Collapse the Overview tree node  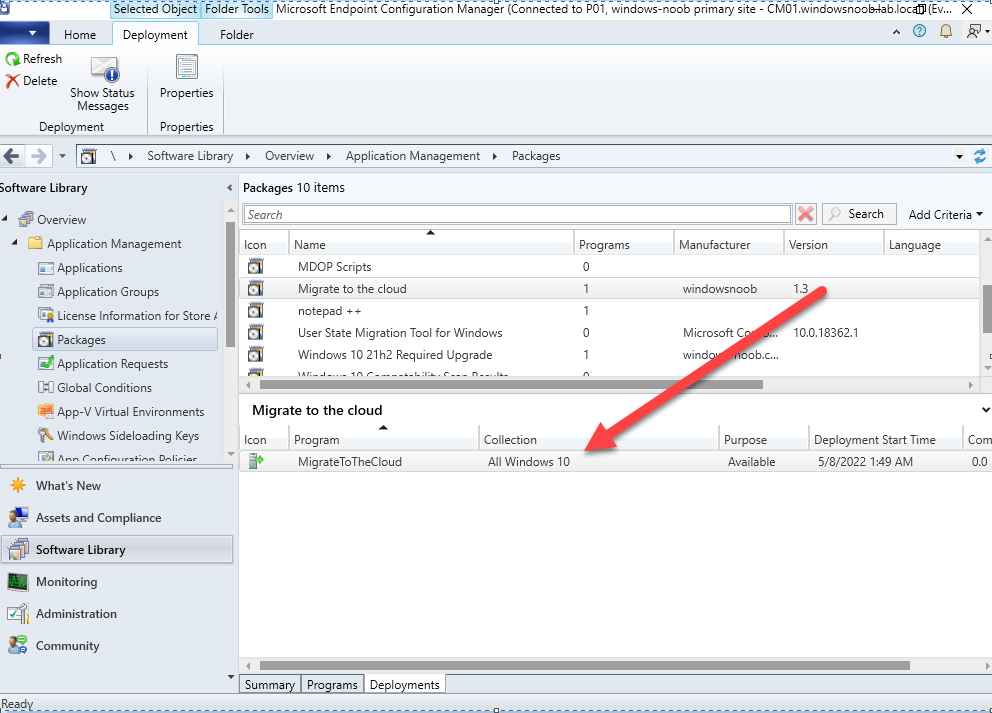[x=5, y=219]
